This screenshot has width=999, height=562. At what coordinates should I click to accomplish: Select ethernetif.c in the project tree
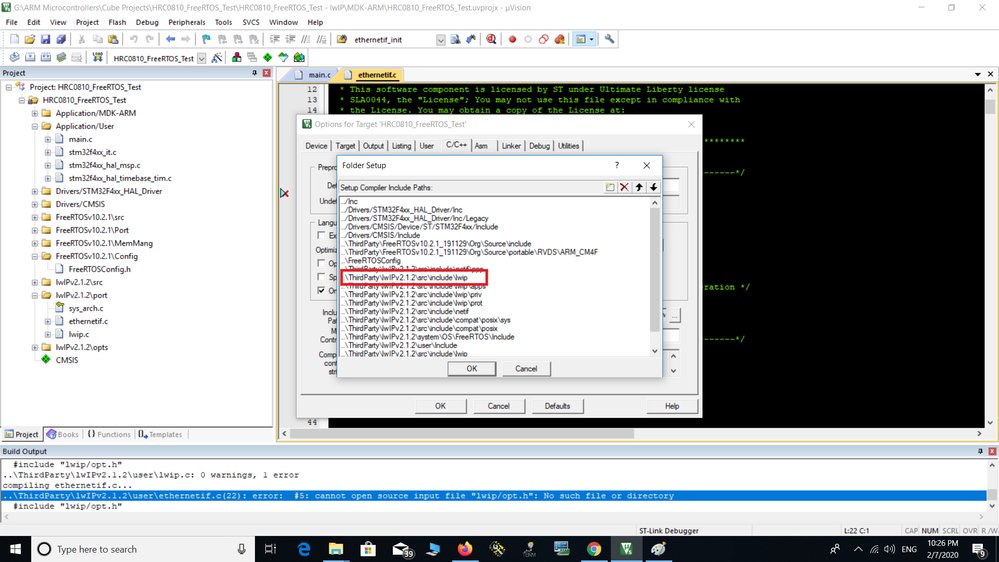88,321
